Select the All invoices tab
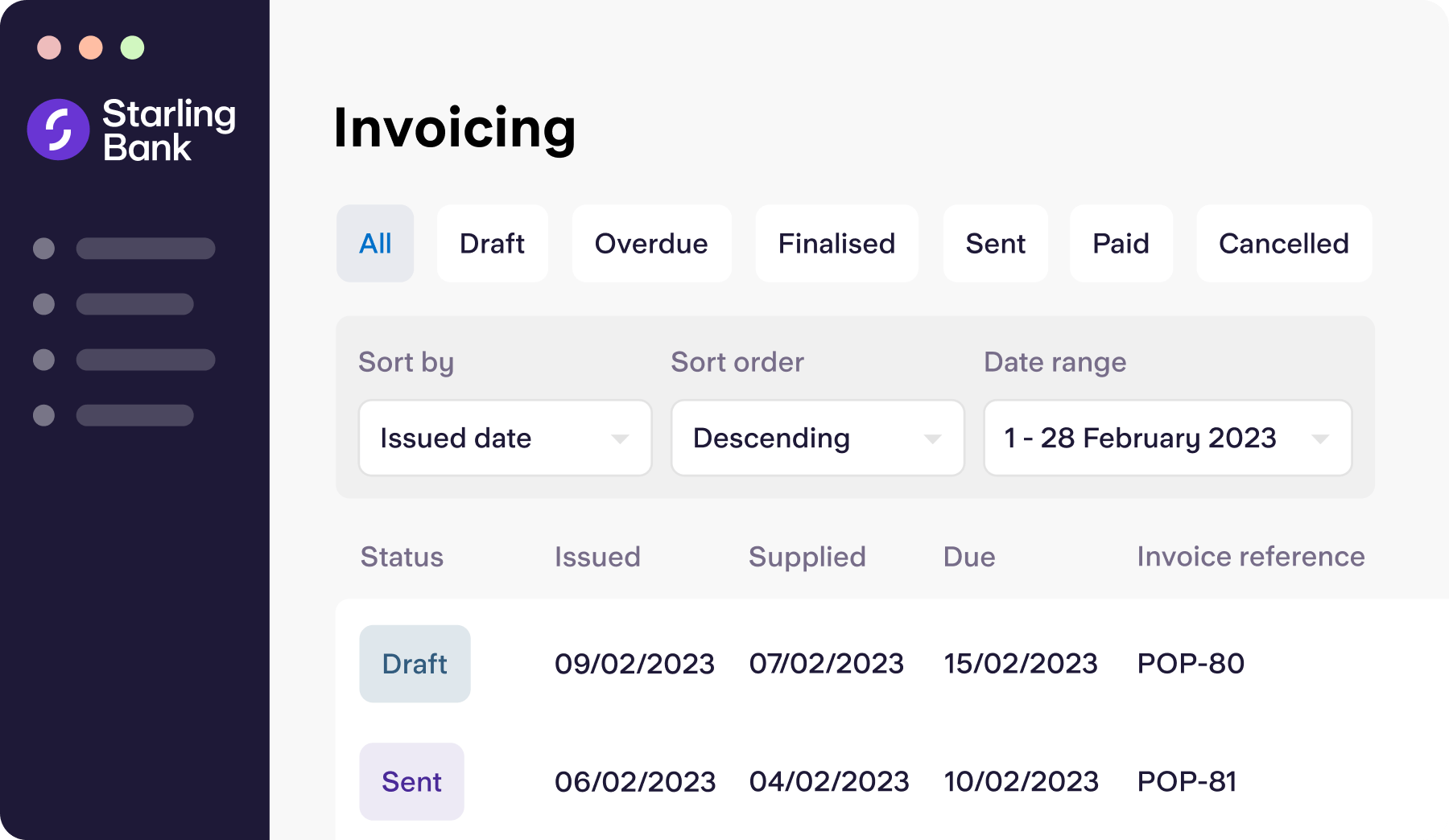 click(375, 243)
